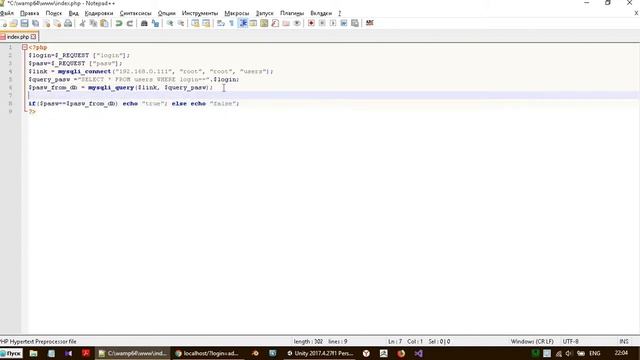The image size is (640, 360).
Task: Open the Кодировки menu
Action: point(99,13)
